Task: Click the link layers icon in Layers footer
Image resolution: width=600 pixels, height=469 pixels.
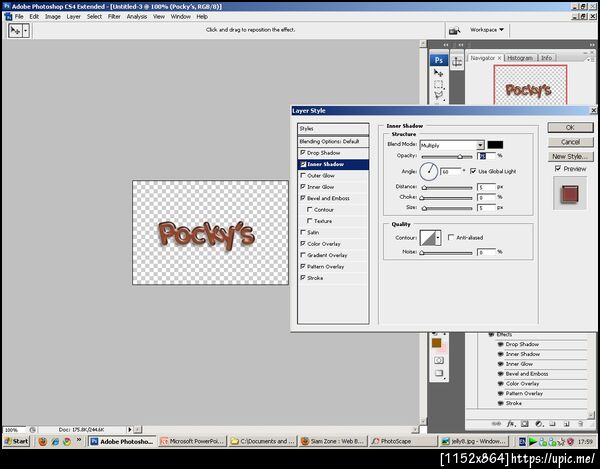Action: [496, 423]
